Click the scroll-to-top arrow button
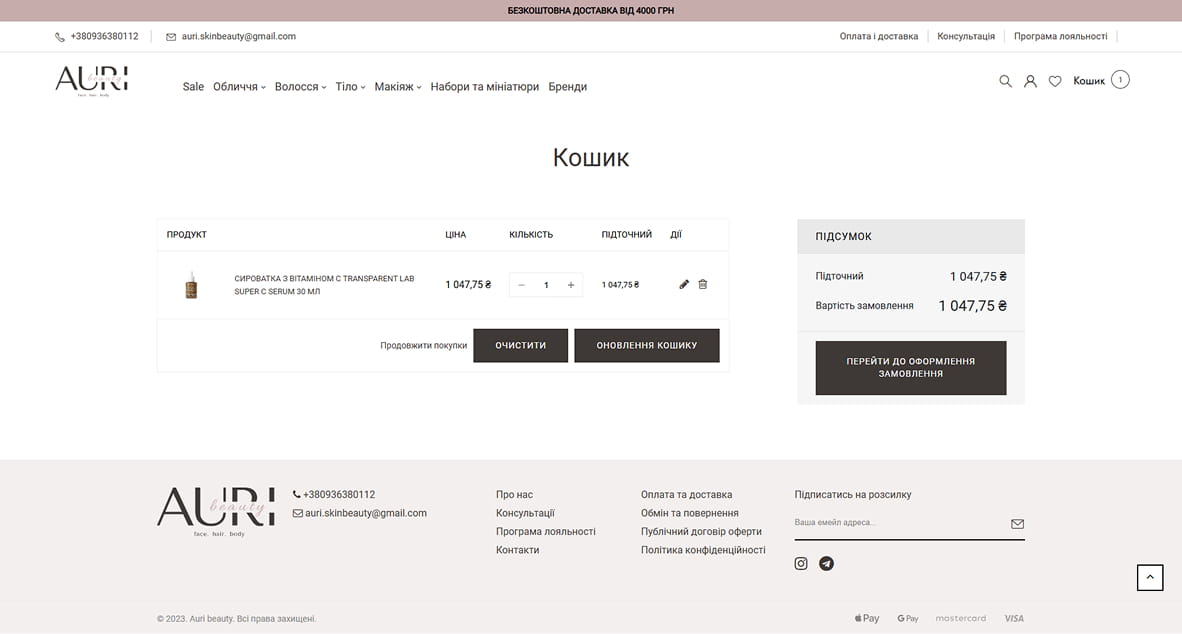 tap(1150, 577)
